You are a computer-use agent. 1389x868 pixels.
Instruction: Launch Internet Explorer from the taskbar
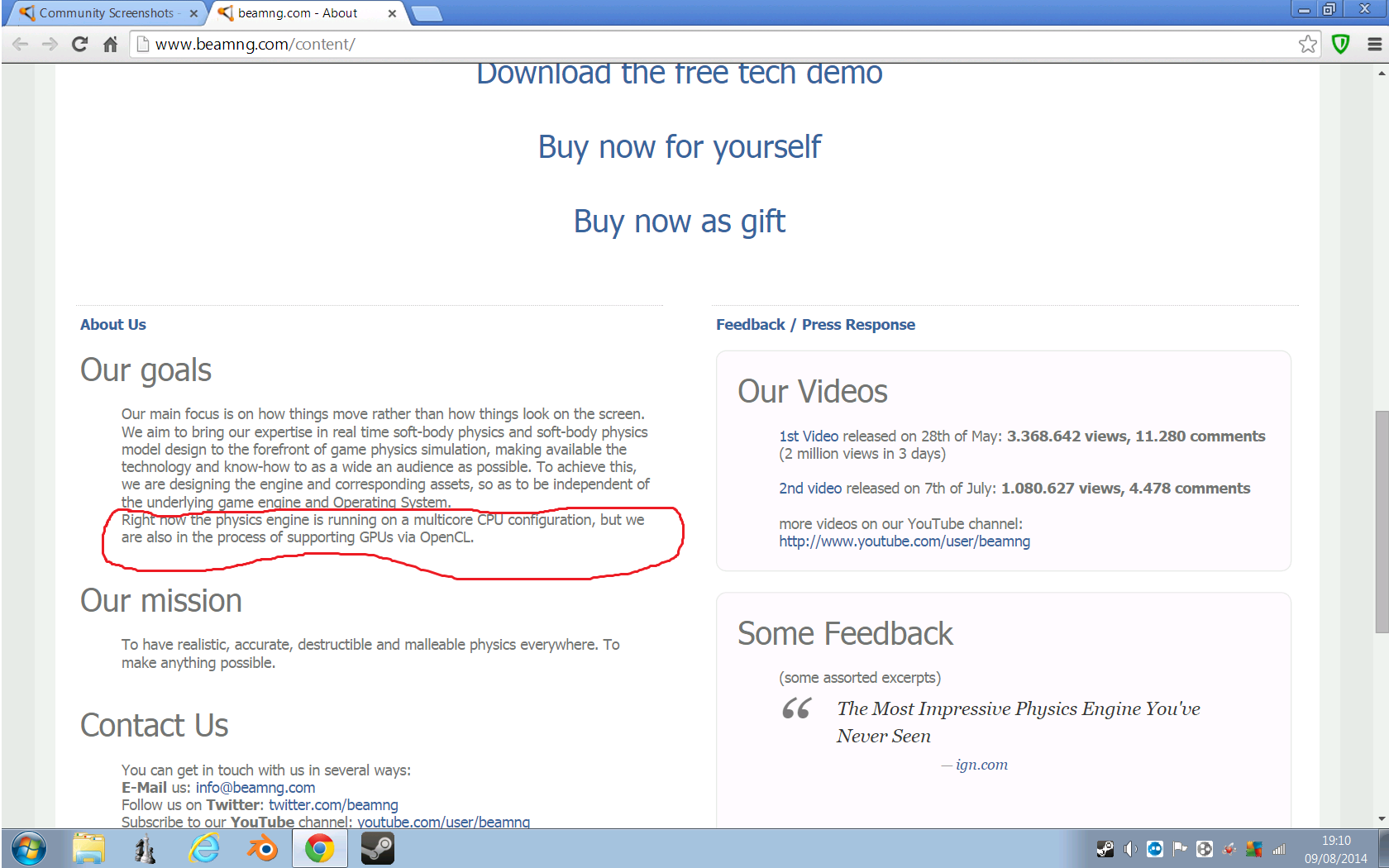[204, 849]
